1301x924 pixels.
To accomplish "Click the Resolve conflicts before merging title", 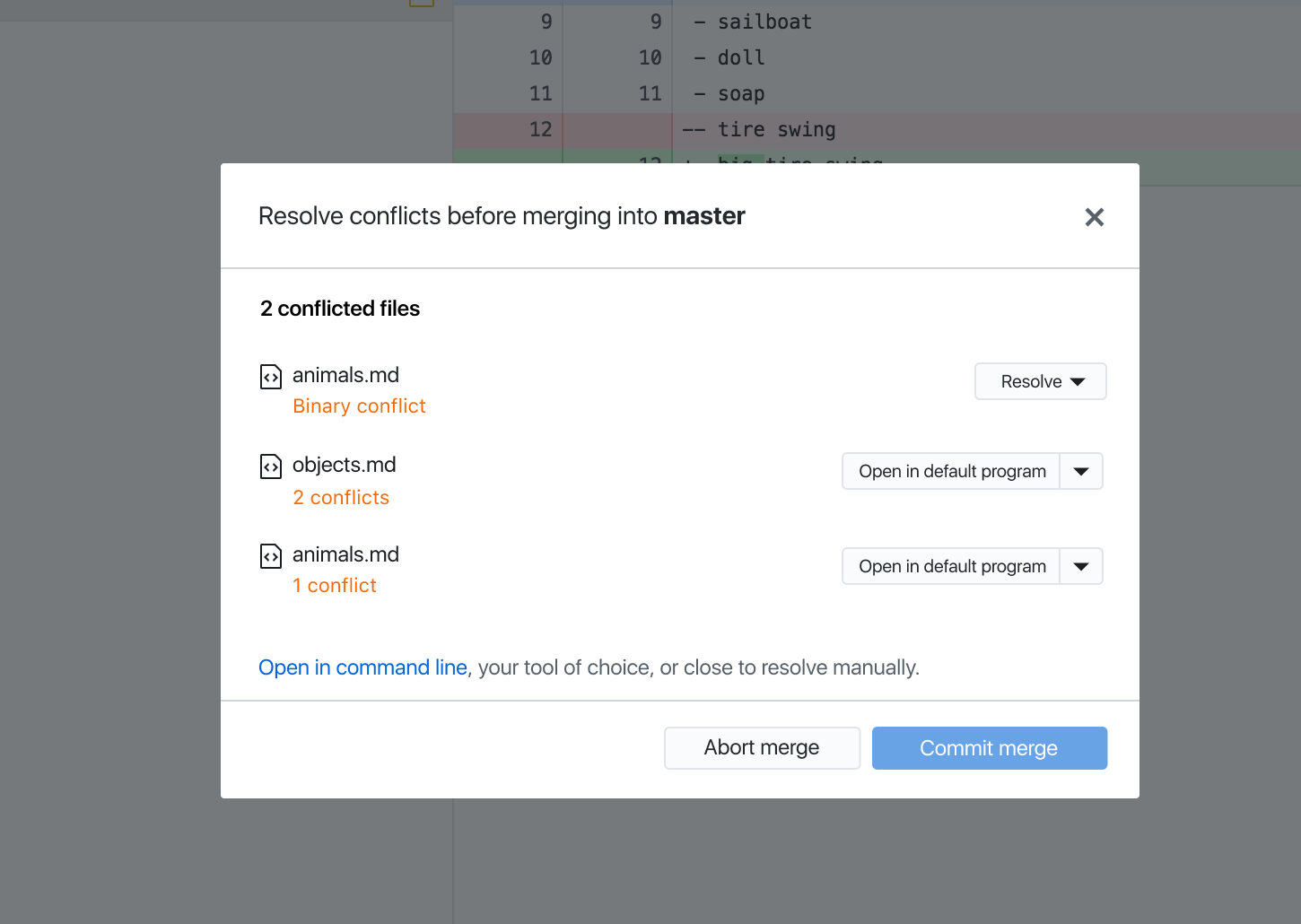I will (501, 215).
